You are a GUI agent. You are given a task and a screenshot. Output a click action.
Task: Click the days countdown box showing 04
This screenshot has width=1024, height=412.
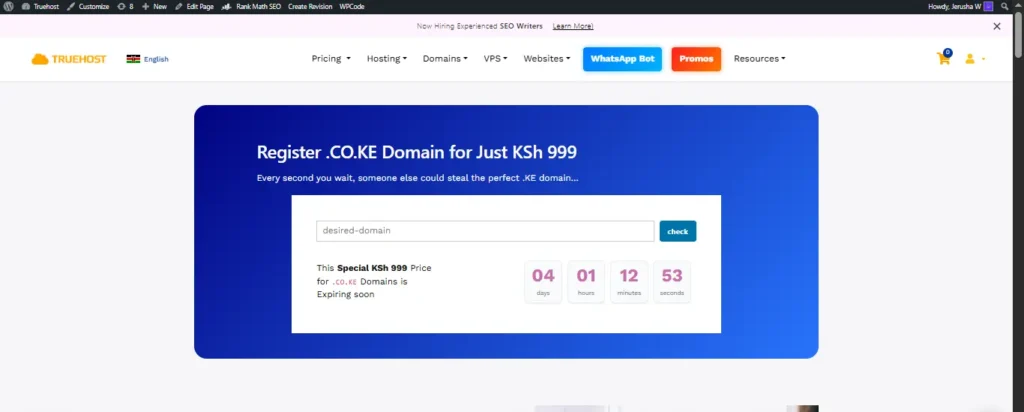click(543, 281)
